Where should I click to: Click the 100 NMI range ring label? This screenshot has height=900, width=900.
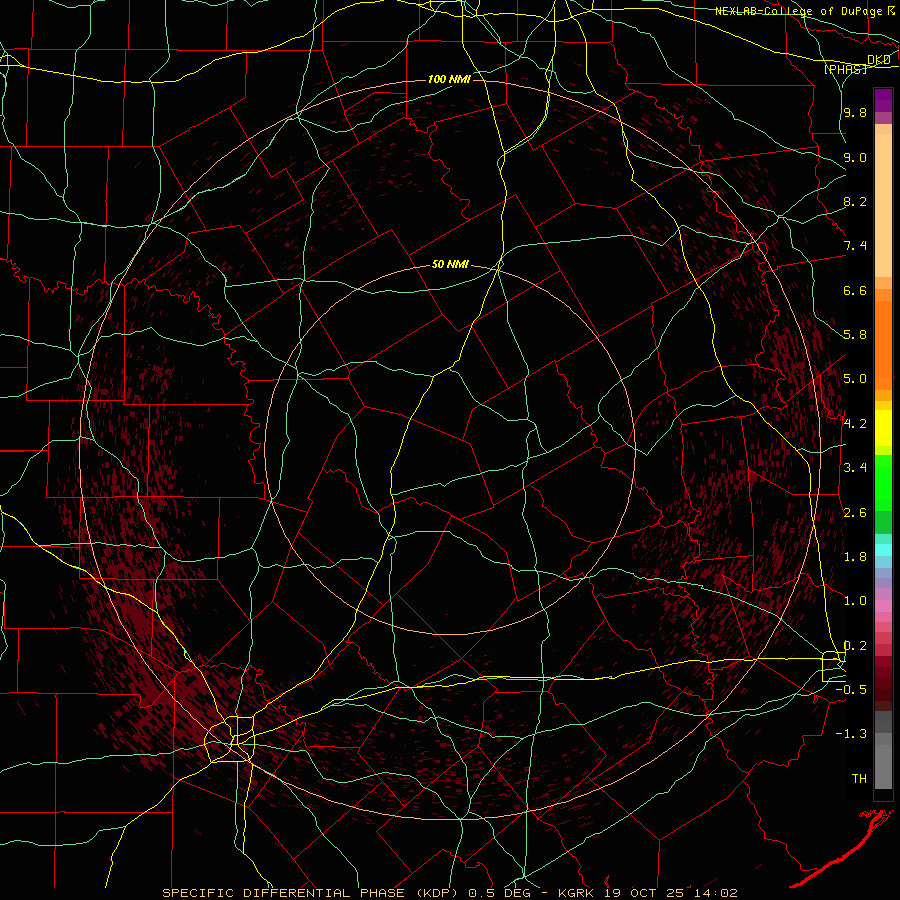[x=449, y=79]
